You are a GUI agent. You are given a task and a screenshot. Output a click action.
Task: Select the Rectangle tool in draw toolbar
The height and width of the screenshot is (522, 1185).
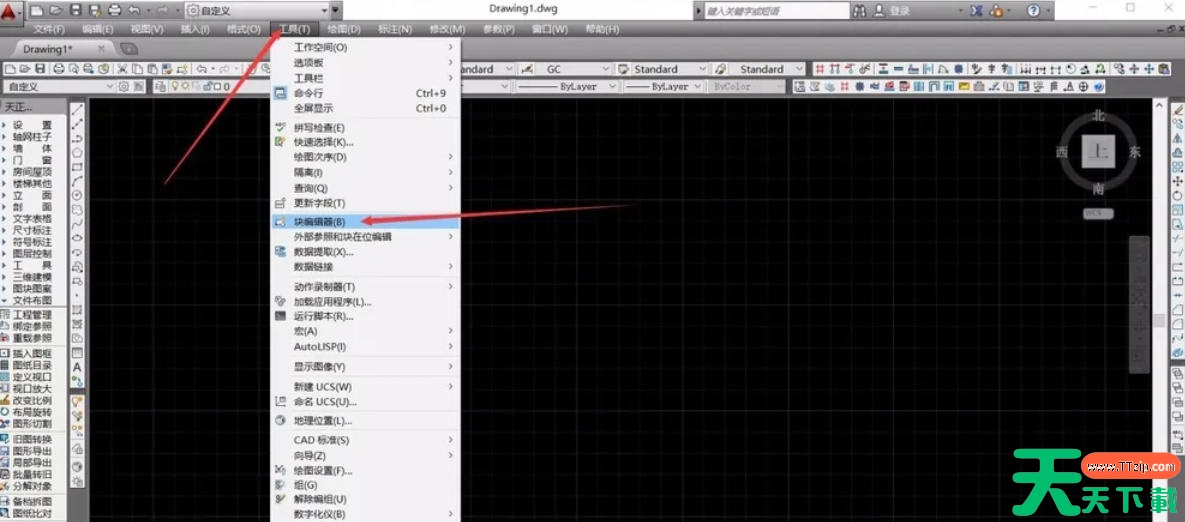click(77, 168)
